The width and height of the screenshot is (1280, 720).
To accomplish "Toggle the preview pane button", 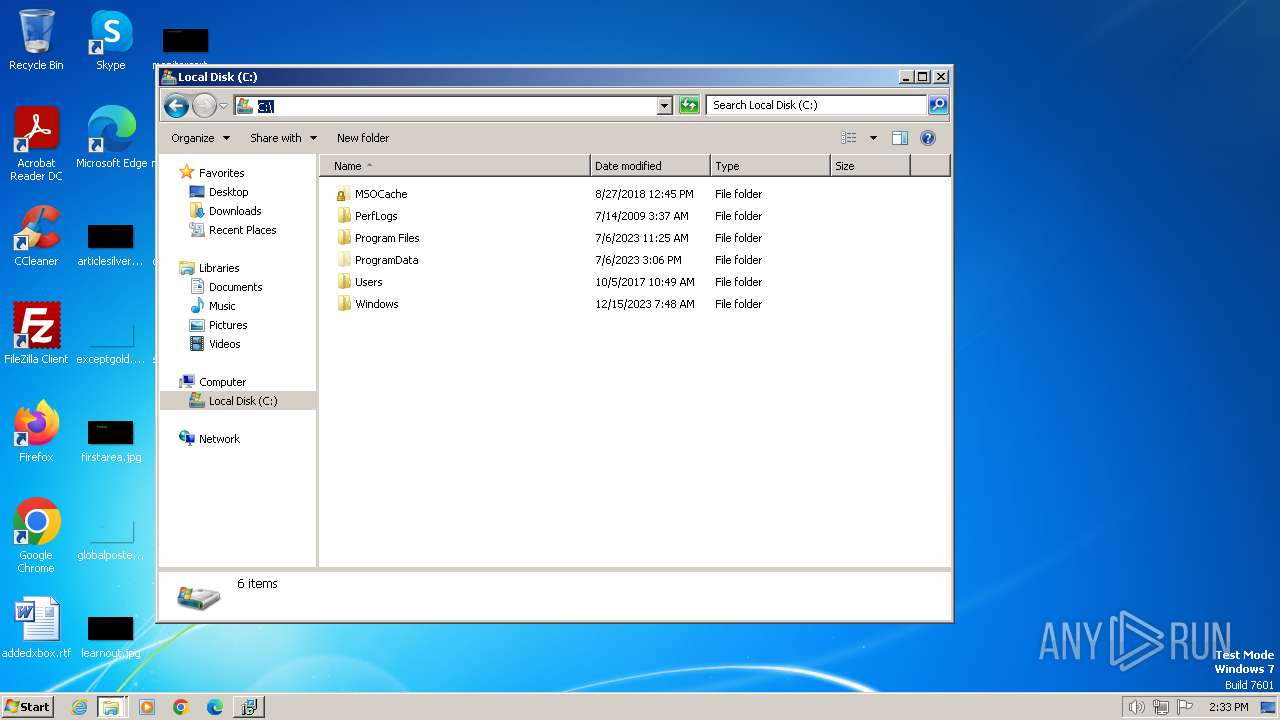I will click(x=900, y=138).
